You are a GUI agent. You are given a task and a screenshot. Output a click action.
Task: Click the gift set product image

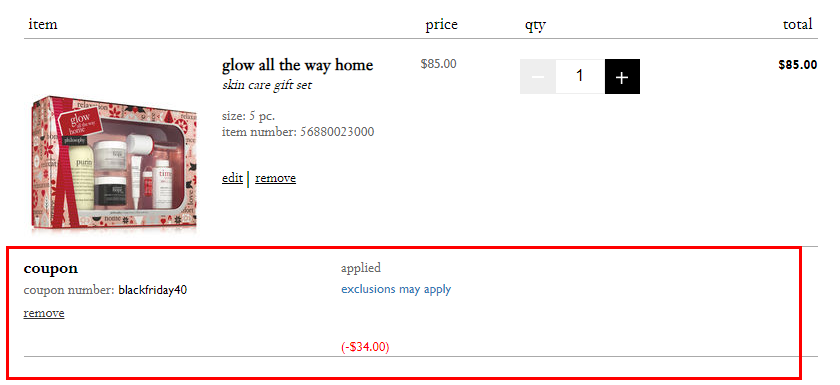point(114,164)
